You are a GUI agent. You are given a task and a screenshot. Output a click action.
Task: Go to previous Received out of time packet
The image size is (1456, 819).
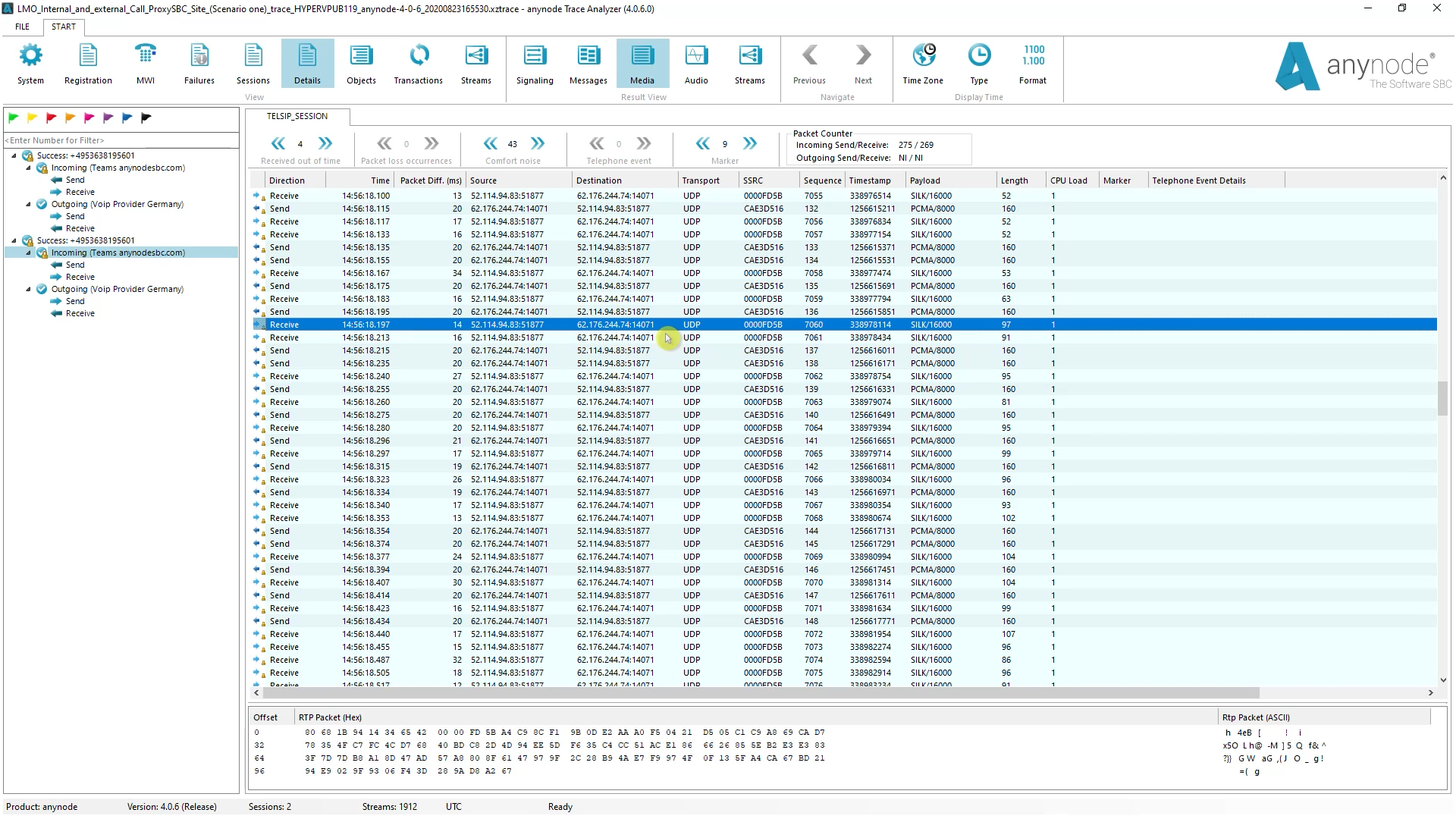point(278,143)
